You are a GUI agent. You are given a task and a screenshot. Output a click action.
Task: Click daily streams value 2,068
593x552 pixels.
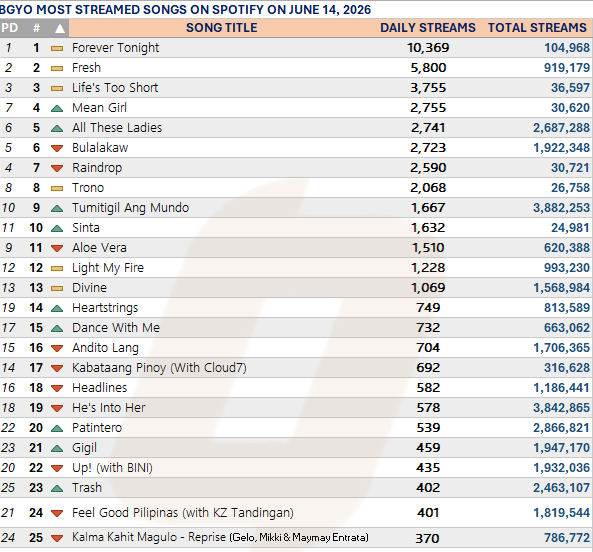pos(428,188)
